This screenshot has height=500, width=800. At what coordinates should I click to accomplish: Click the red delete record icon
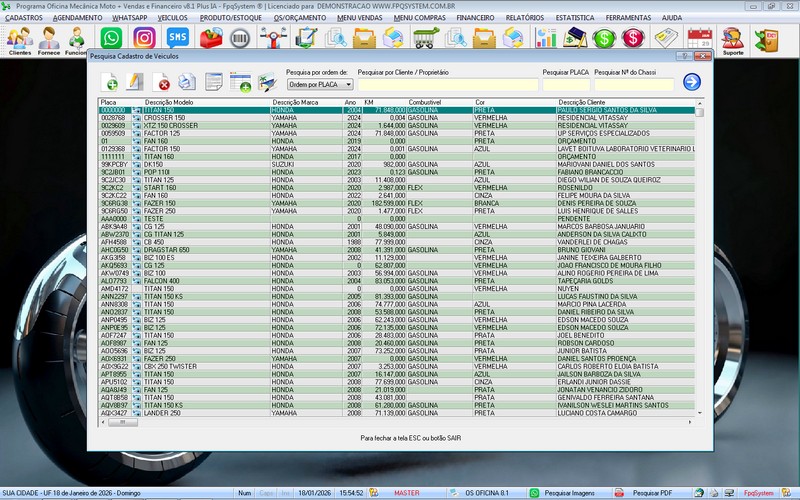pyautogui.click(x=162, y=82)
